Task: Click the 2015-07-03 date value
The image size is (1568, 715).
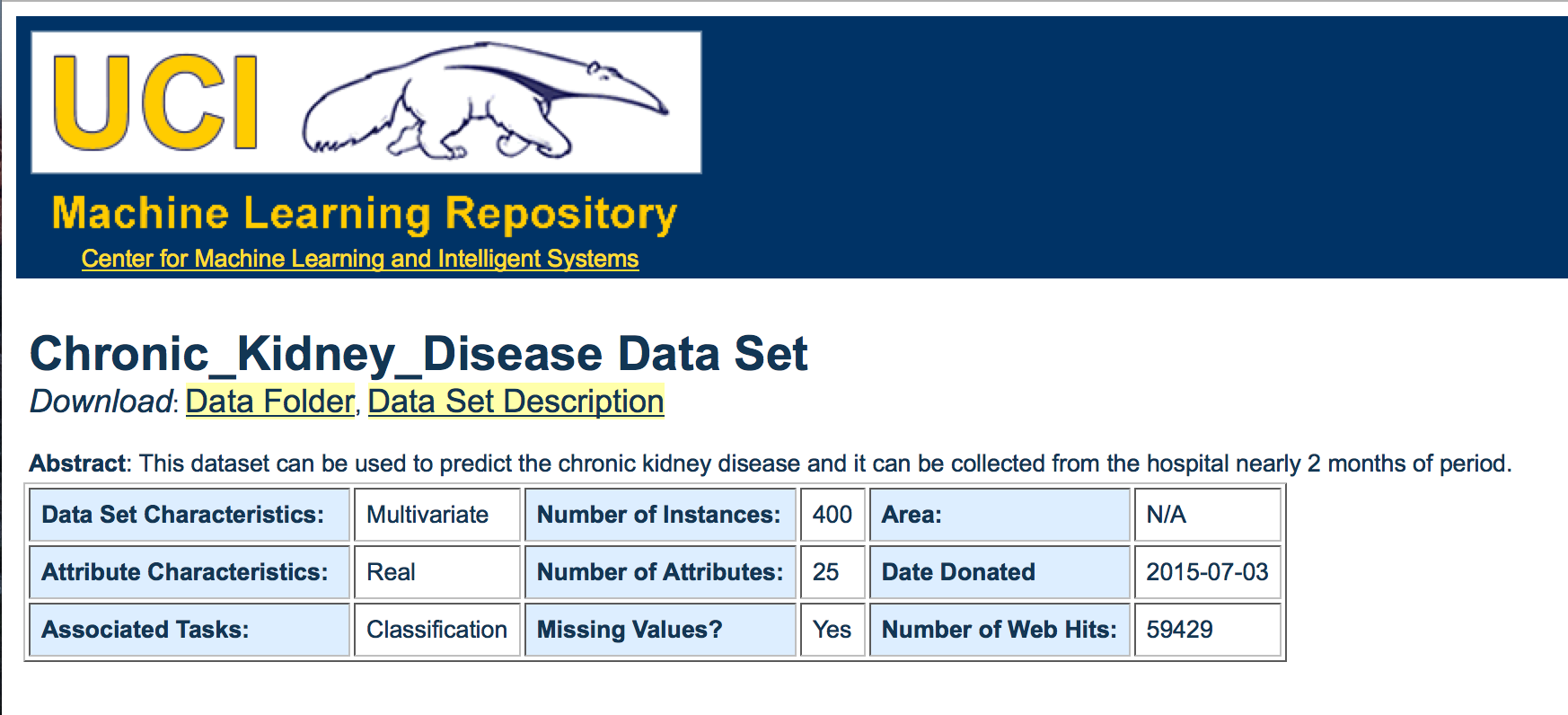Action: click(1207, 572)
